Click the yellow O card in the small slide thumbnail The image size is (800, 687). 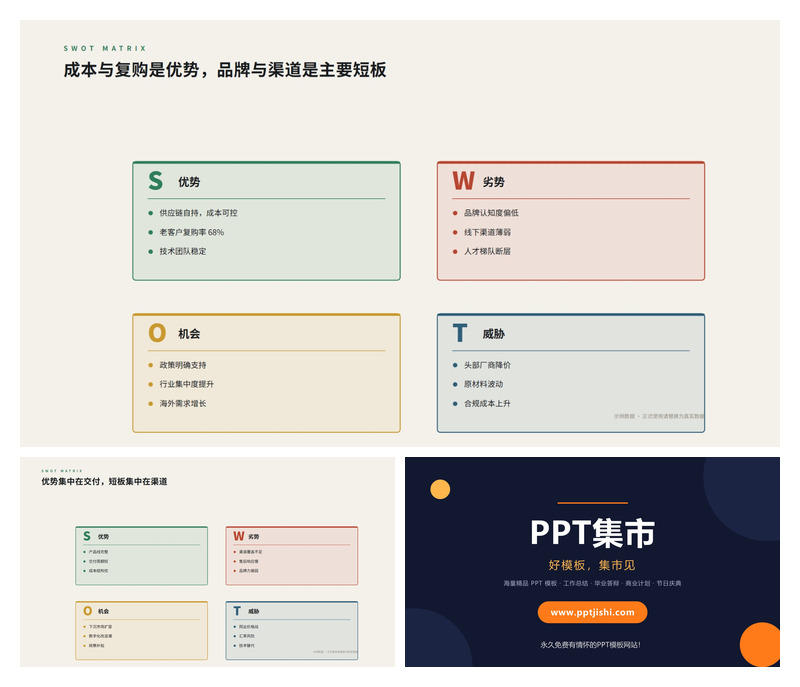tap(141, 630)
